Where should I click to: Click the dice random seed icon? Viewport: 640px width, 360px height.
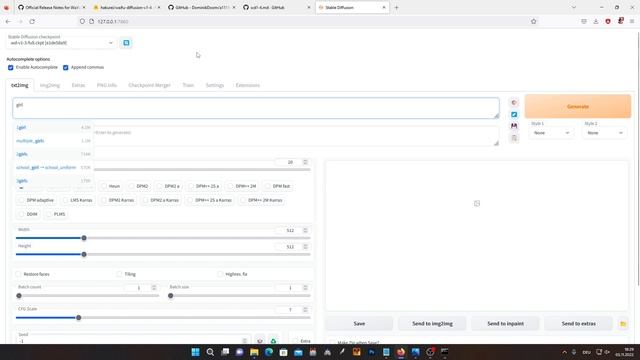point(260,340)
